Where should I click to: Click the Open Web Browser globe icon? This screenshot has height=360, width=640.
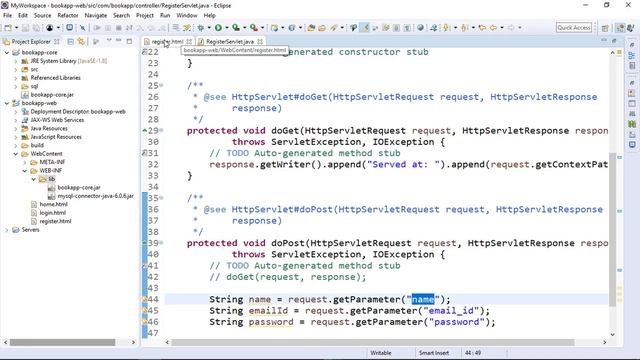coord(420,28)
